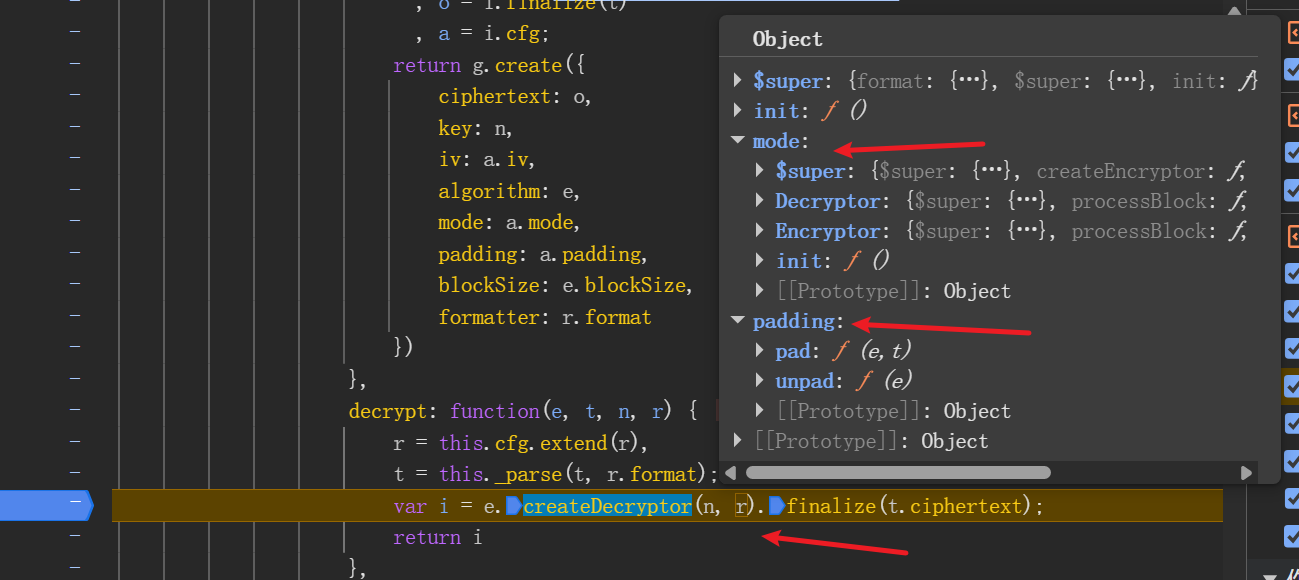
Task: Expand the Encryptor property
Action: click(x=761, y=231)
